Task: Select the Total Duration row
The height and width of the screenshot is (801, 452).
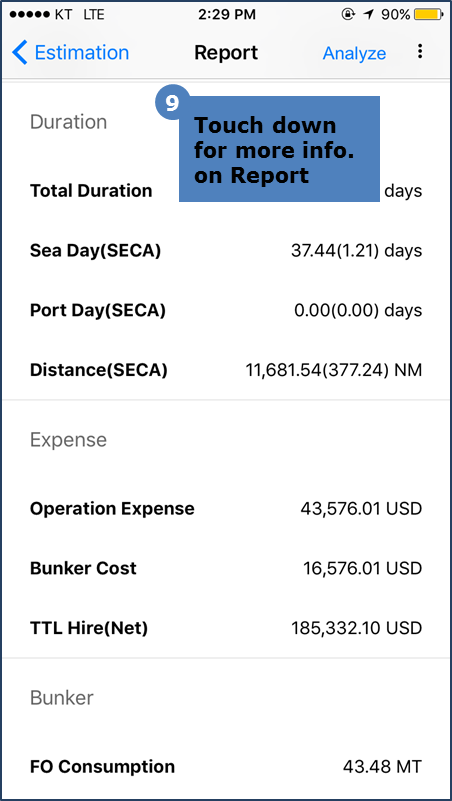Action: (x=226, y=191)
